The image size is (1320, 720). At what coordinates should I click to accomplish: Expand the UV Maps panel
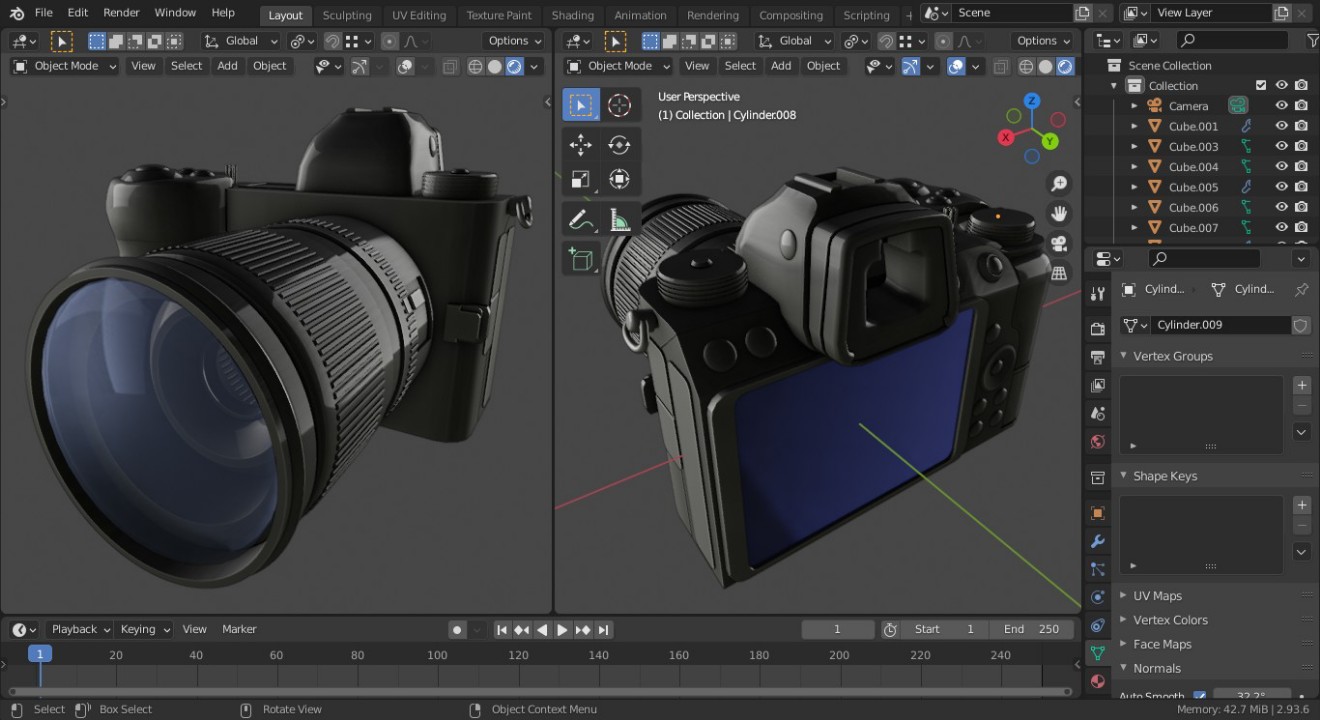point(1157,596)
